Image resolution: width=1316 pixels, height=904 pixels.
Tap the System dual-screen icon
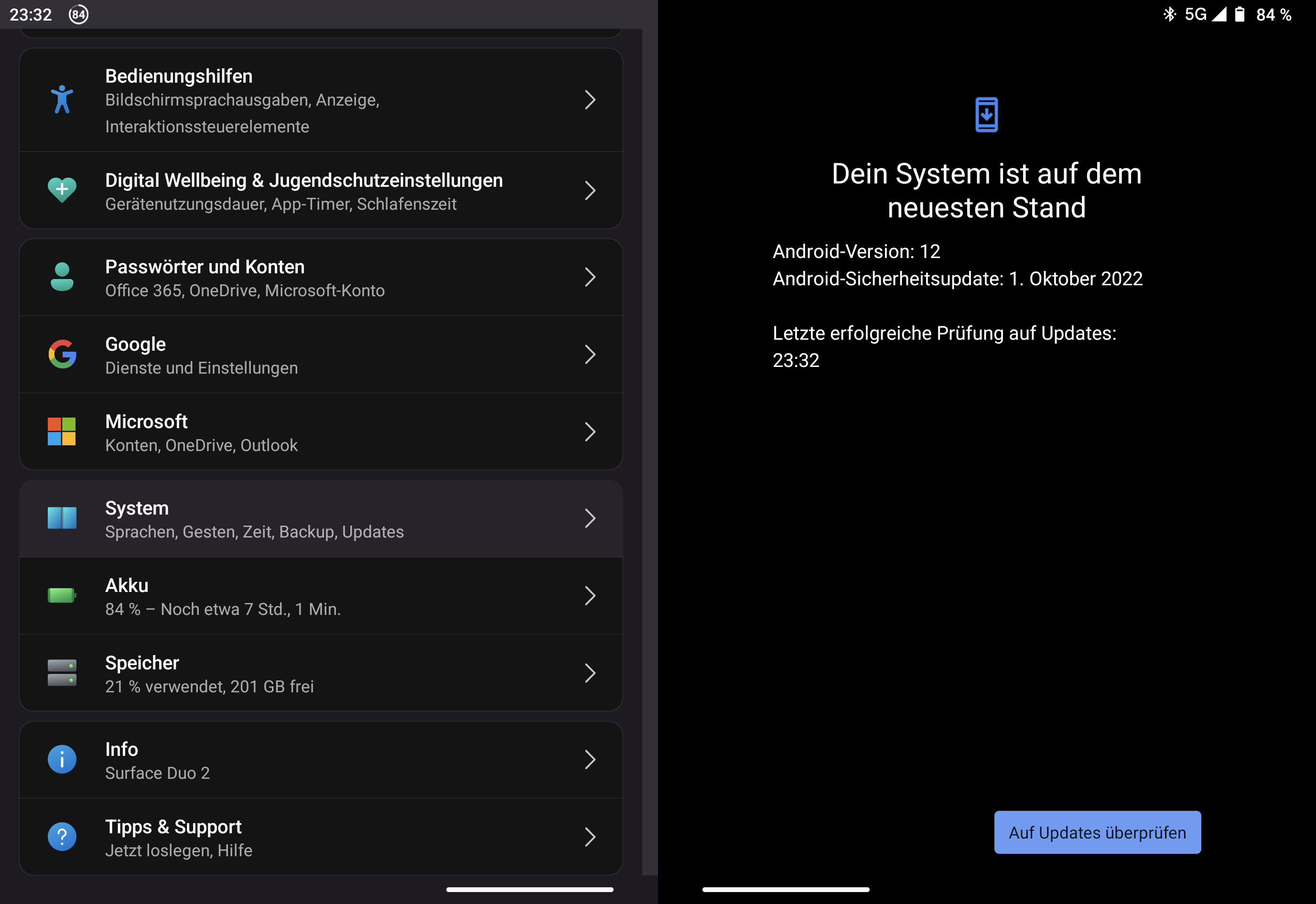pyautogui.click(x=62, y=518)
